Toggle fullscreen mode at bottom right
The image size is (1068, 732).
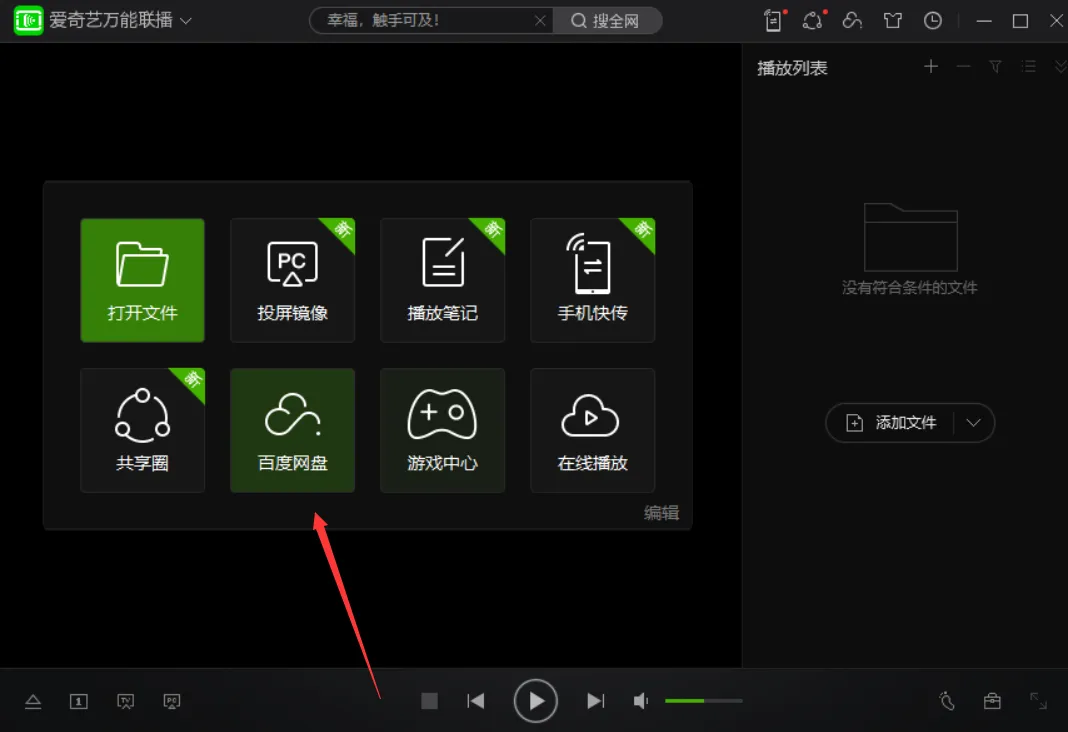tap(1039, 701)
